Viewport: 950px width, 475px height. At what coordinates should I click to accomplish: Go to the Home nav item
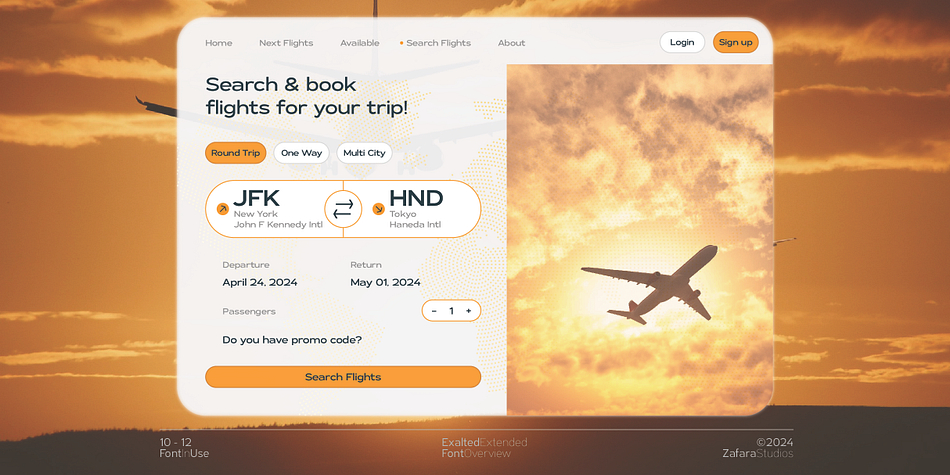click(219, 43)
